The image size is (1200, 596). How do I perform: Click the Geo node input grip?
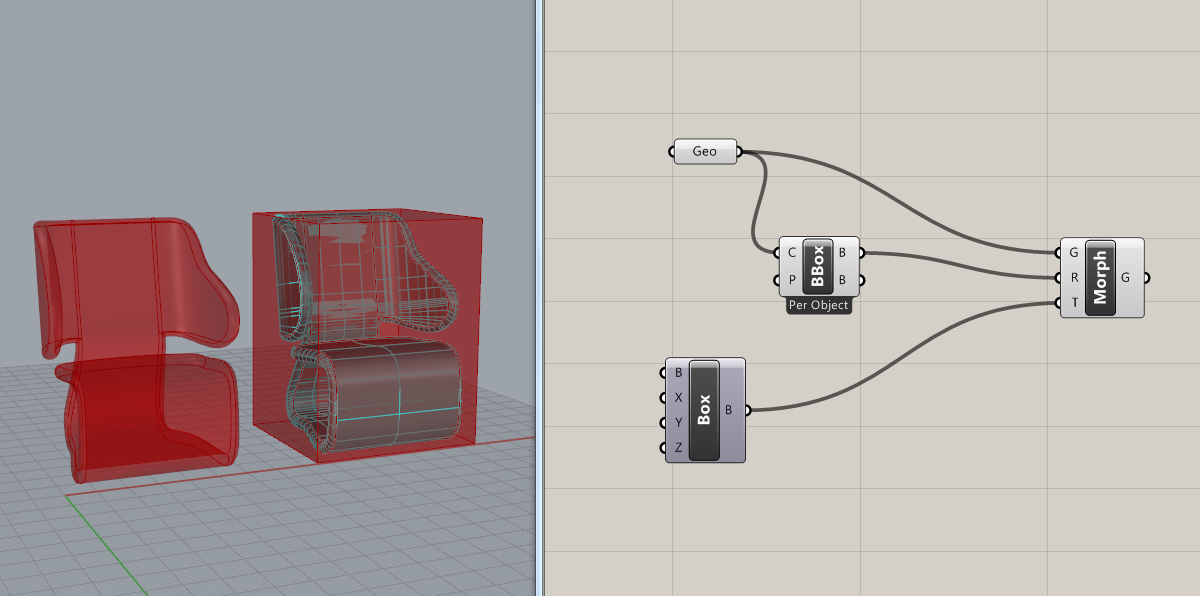671,152
